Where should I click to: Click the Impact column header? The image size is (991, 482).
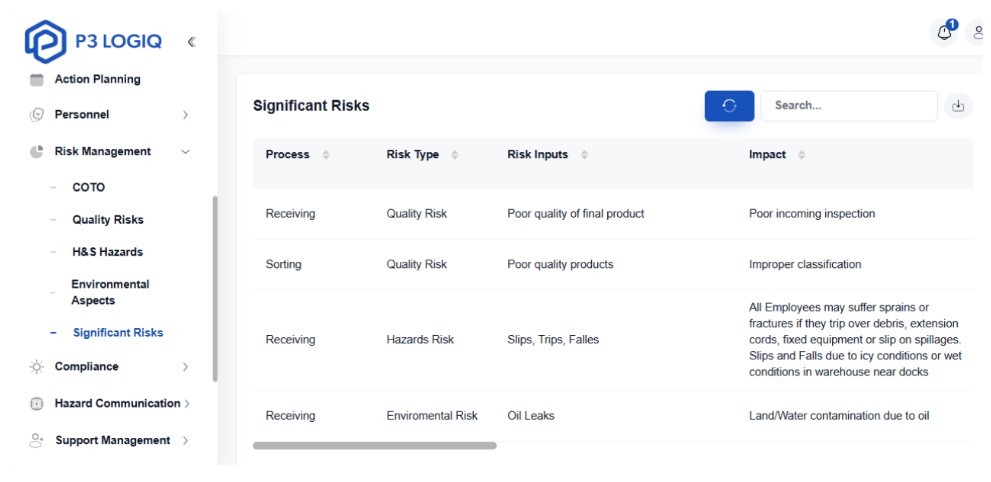point(767,155)
